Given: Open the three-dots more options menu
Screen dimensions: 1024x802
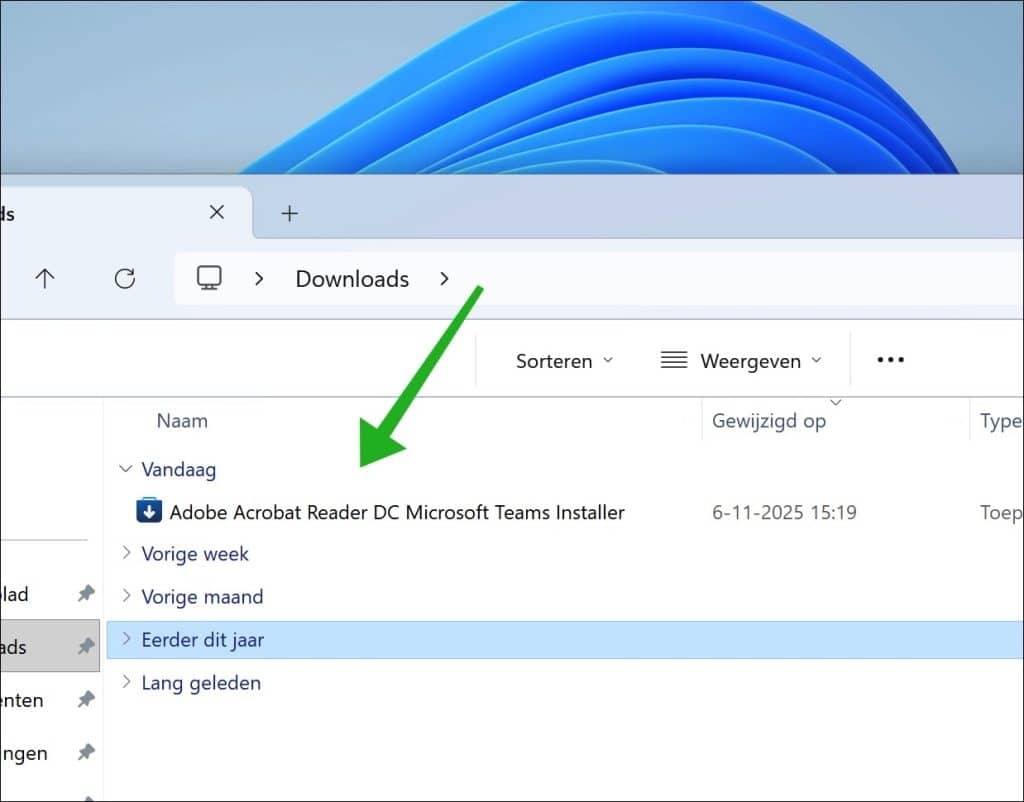Looking at the screenshot, I should point(889,359).
